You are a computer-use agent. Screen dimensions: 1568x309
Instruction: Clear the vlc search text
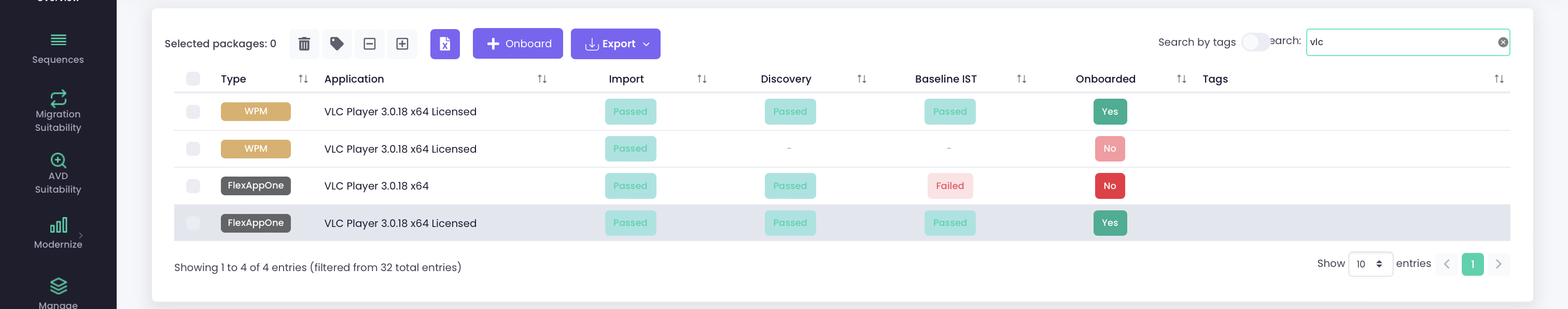click(x=1502, y=42)
